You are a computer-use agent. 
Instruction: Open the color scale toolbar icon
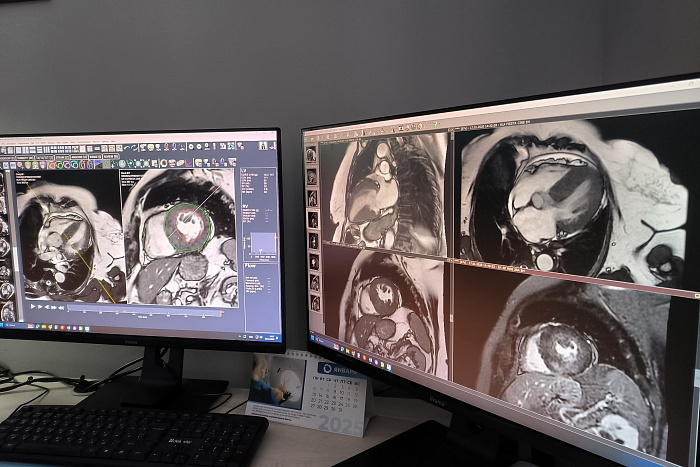pos(215,147)
